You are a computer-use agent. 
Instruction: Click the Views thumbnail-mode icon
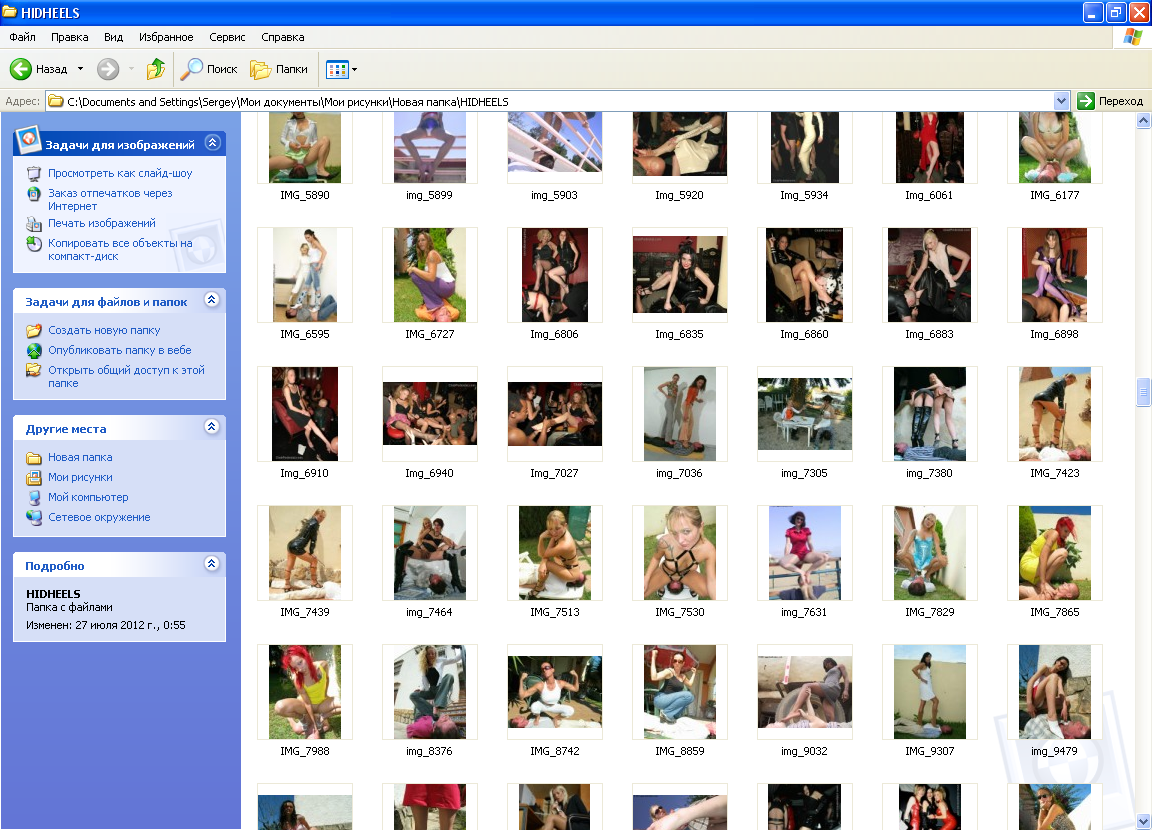pyautogui.click(x=337, y=70)
